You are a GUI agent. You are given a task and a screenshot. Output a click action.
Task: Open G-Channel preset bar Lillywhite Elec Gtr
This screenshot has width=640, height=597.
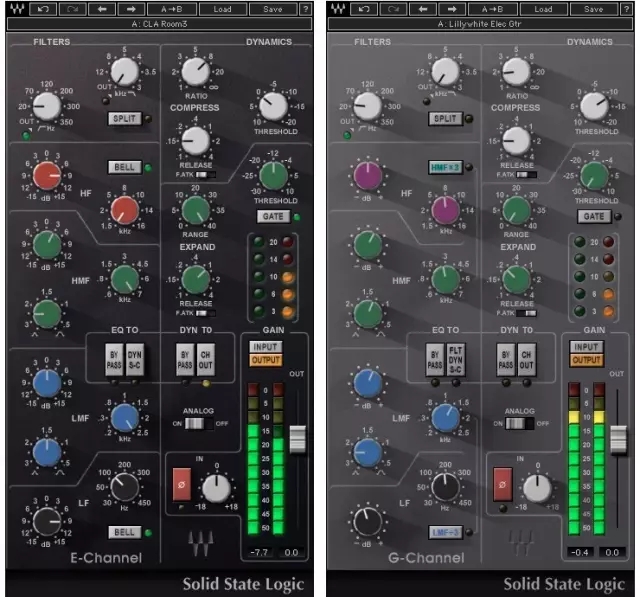coord(480,24)
